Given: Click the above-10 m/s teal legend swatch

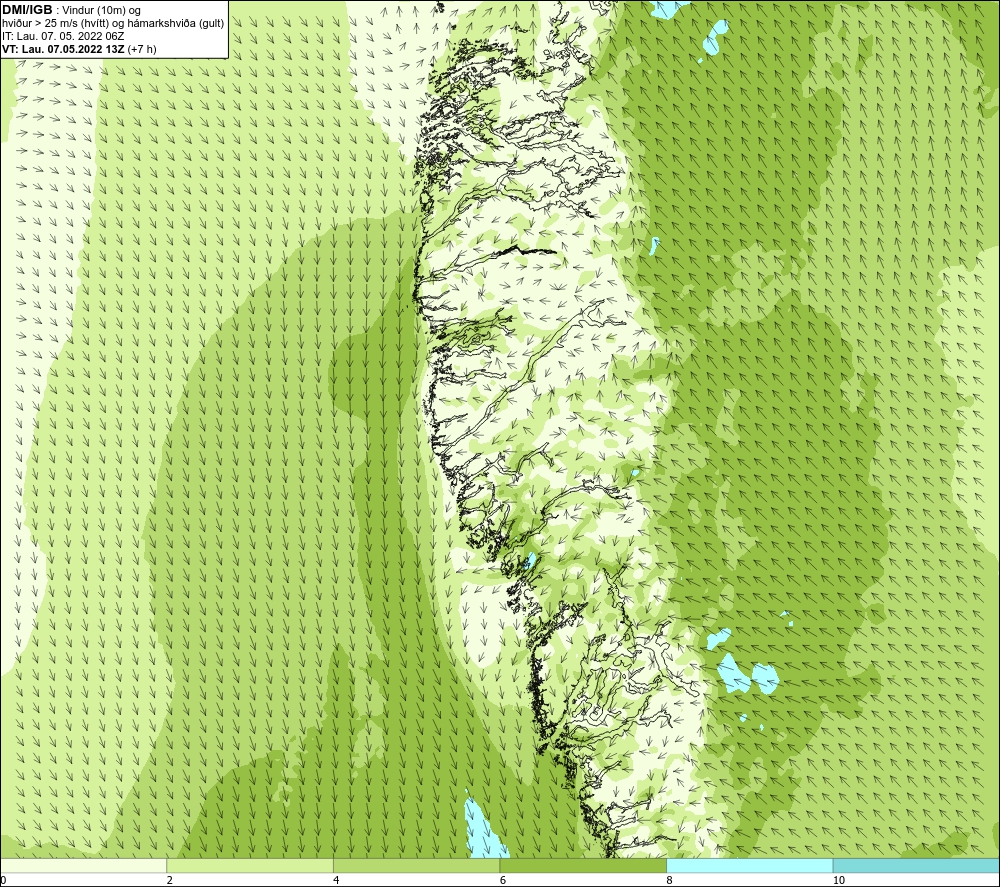Looking at the screenshot, I should (916, 865).
